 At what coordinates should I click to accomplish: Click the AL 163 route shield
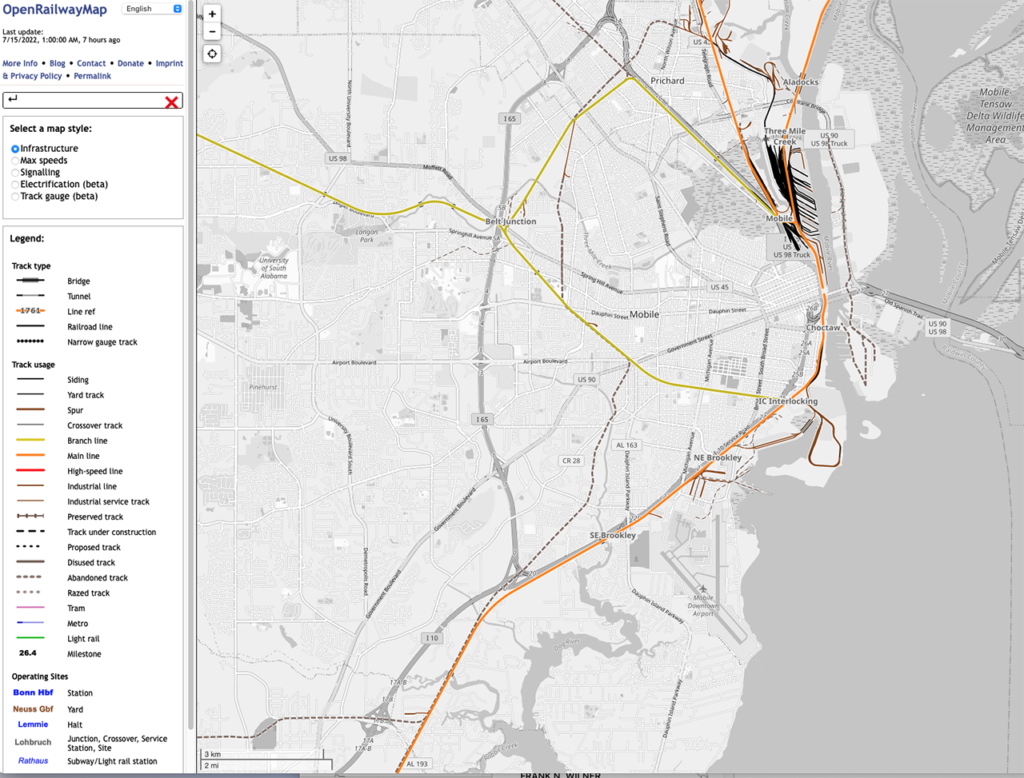[x=627, y=445]
